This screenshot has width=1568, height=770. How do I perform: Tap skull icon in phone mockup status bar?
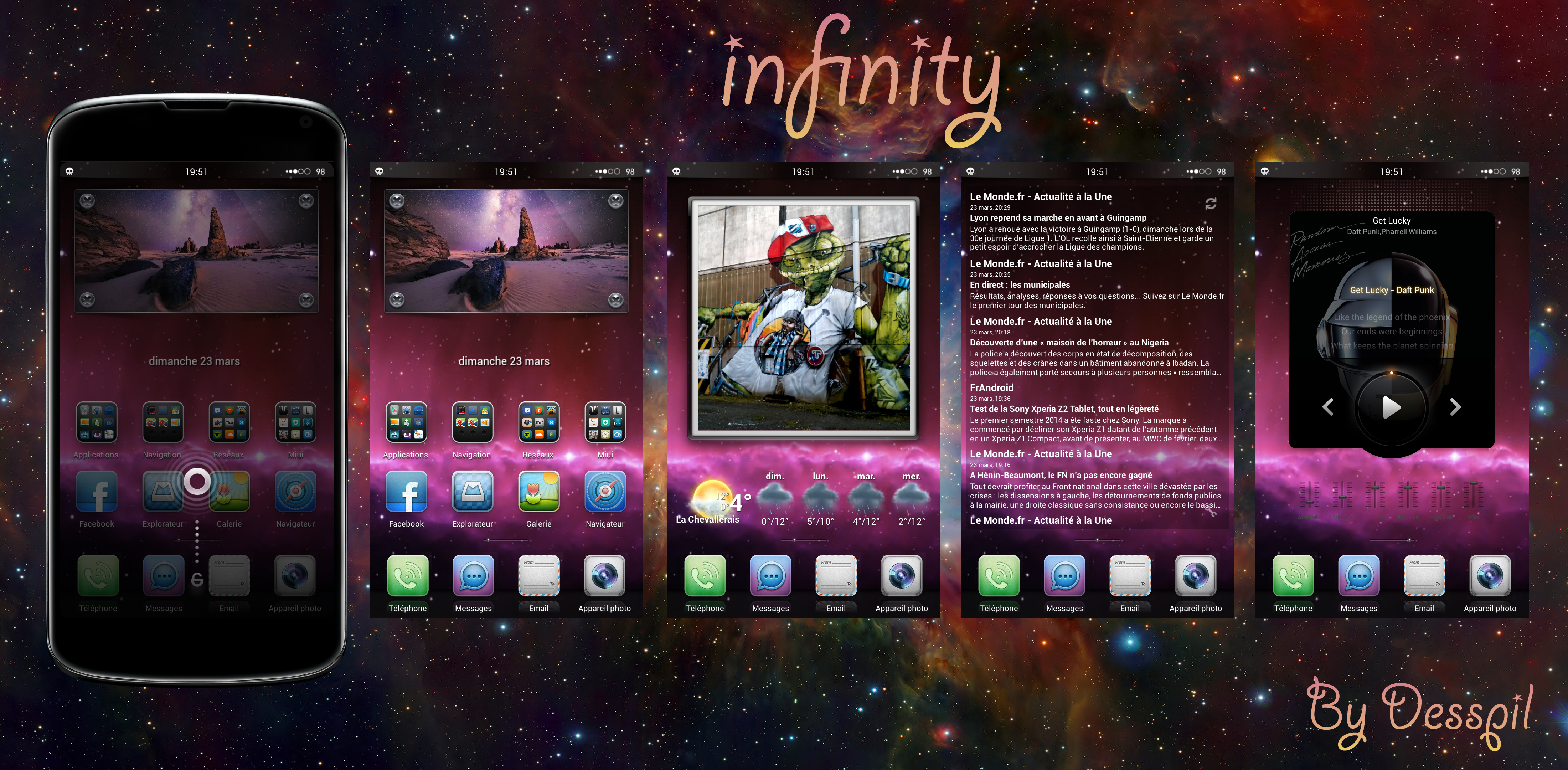tap(69, 172)
